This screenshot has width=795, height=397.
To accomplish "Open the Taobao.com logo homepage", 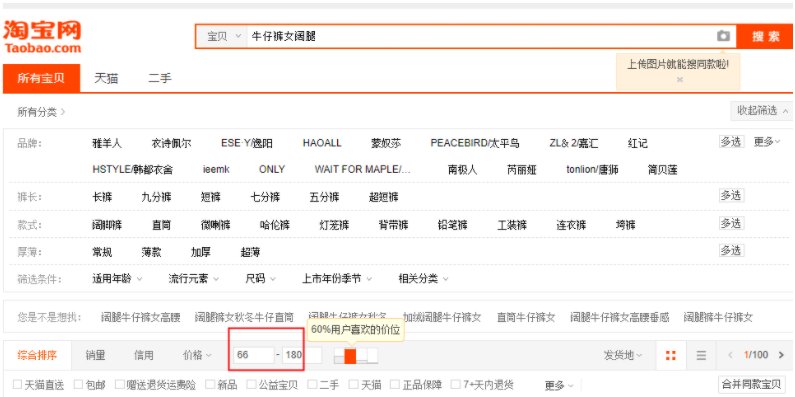I will (42, 37).
